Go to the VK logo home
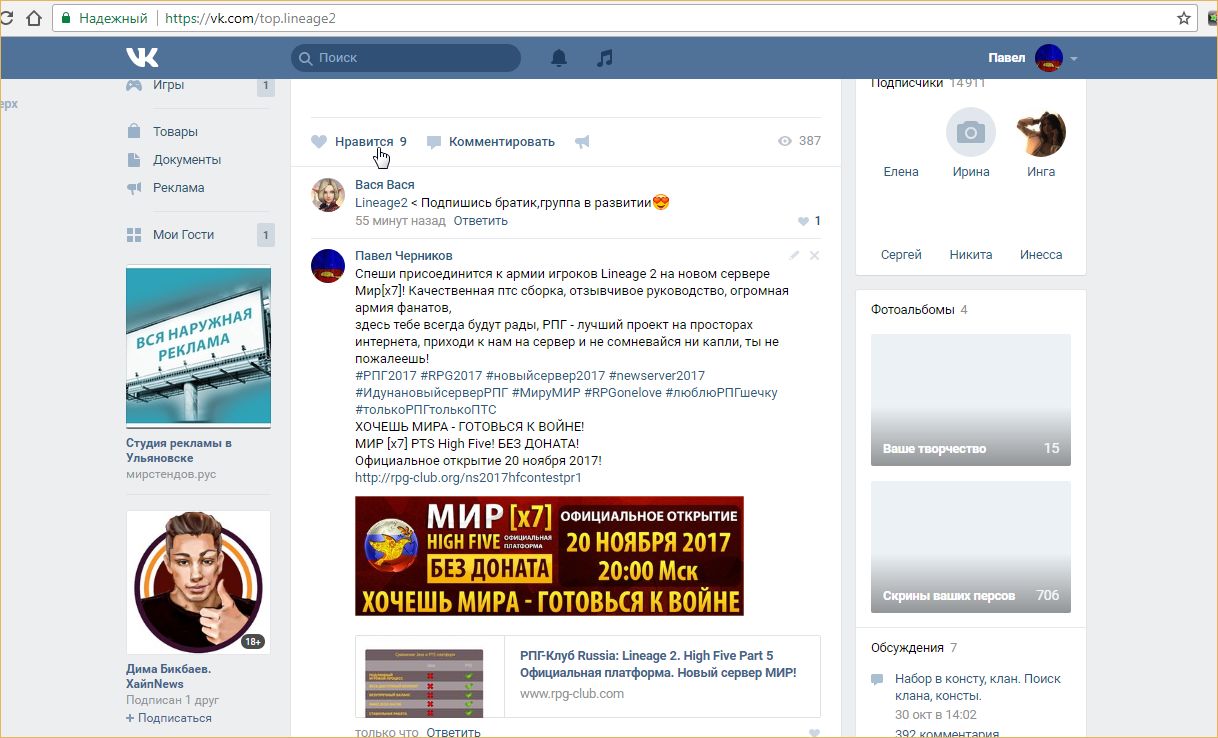Screen dimensions: 1218x738 coord(142,58)
